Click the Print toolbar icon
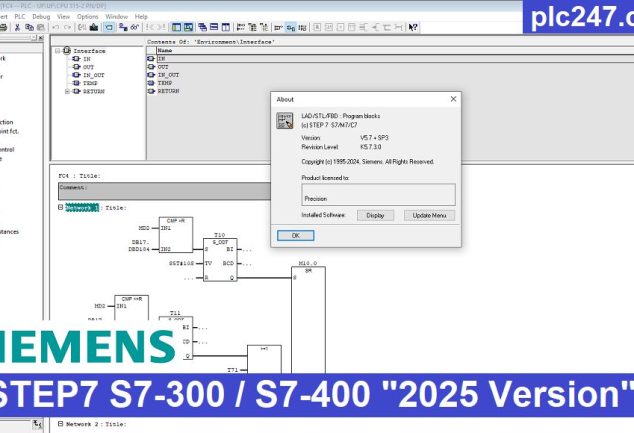634x433 pixels. [x=3, y=27]
